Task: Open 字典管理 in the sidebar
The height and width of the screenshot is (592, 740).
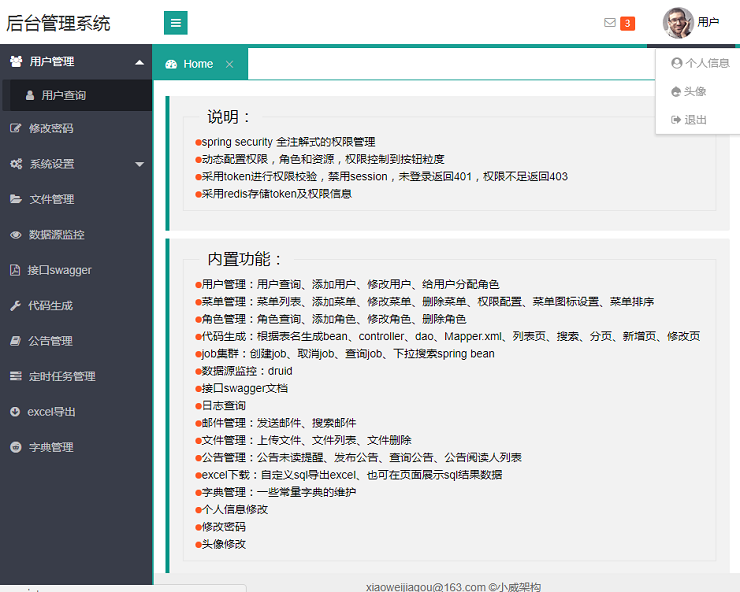Action: point(51,447)
